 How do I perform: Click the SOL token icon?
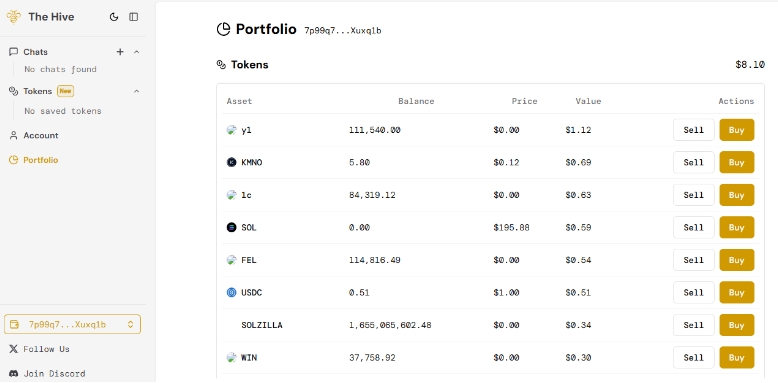coord(231,227)
